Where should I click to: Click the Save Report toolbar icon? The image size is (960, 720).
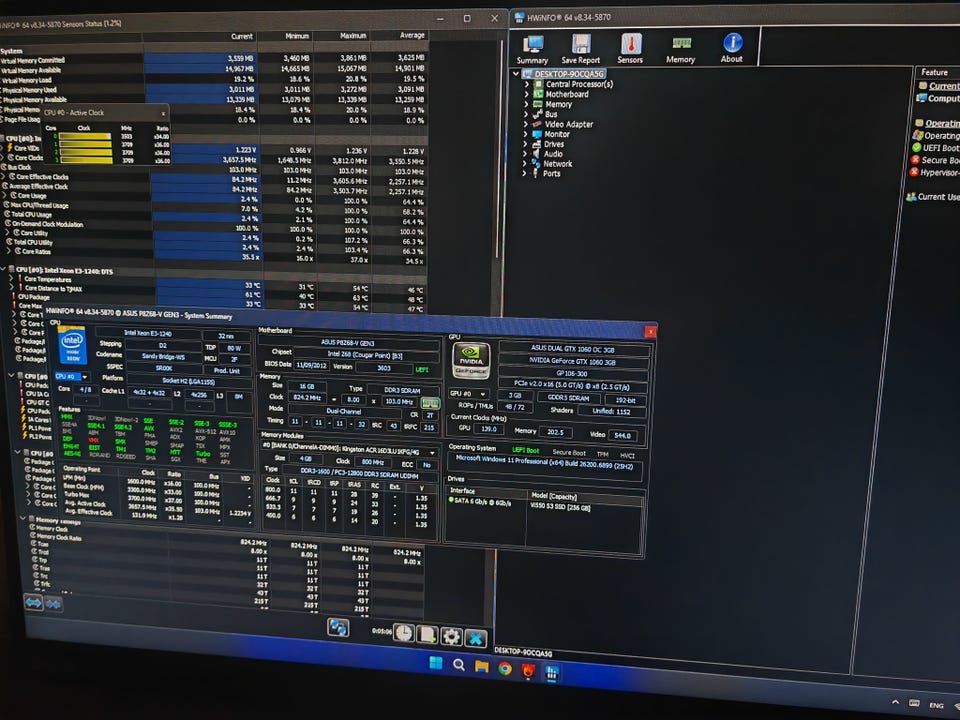[580, 49]
